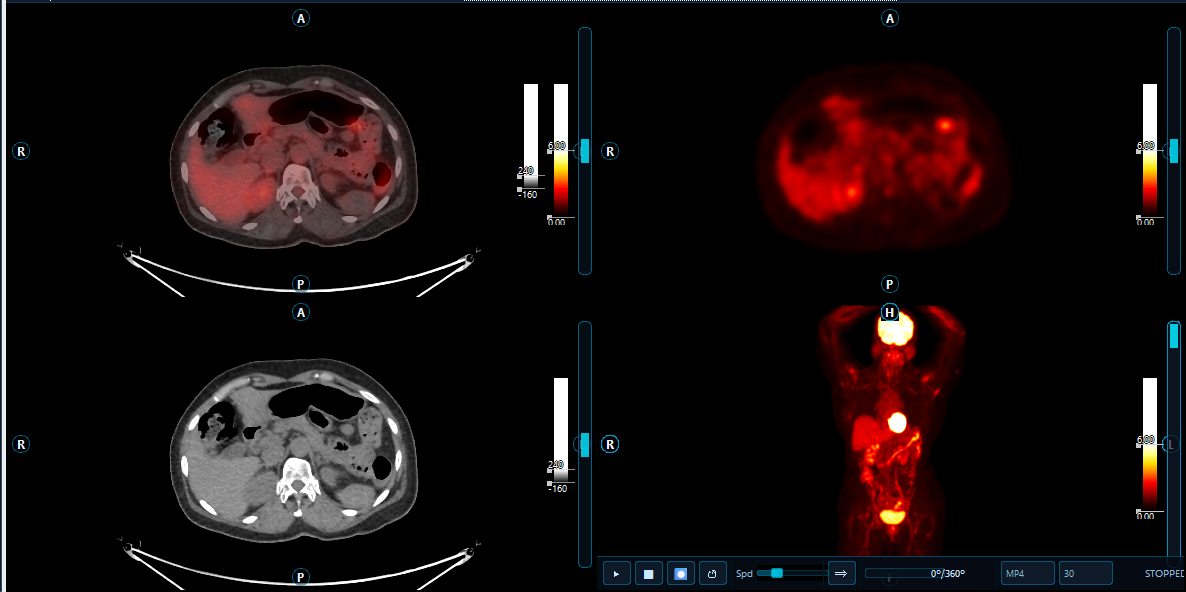1186x592 pixels.
Task: Adjust the Spd speed slider handle
Action: pos(776,573)
